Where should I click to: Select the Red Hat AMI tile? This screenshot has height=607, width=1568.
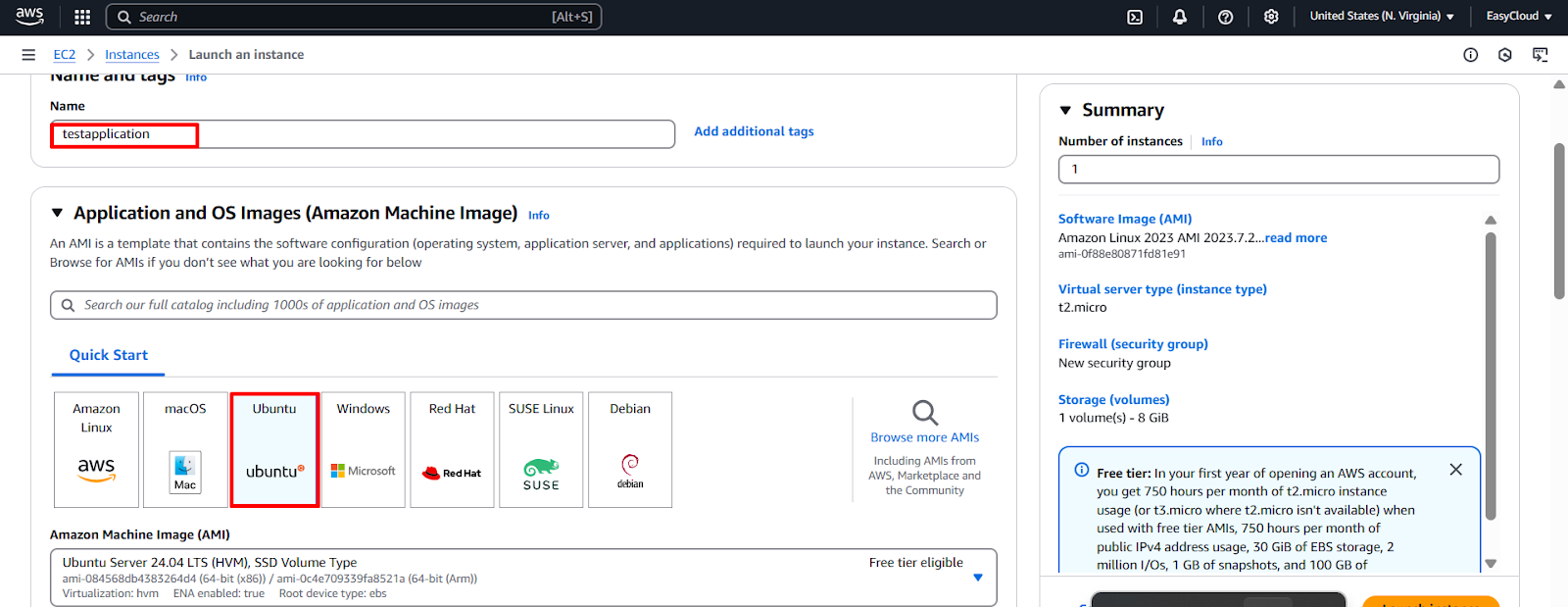[x=452, y=450]
